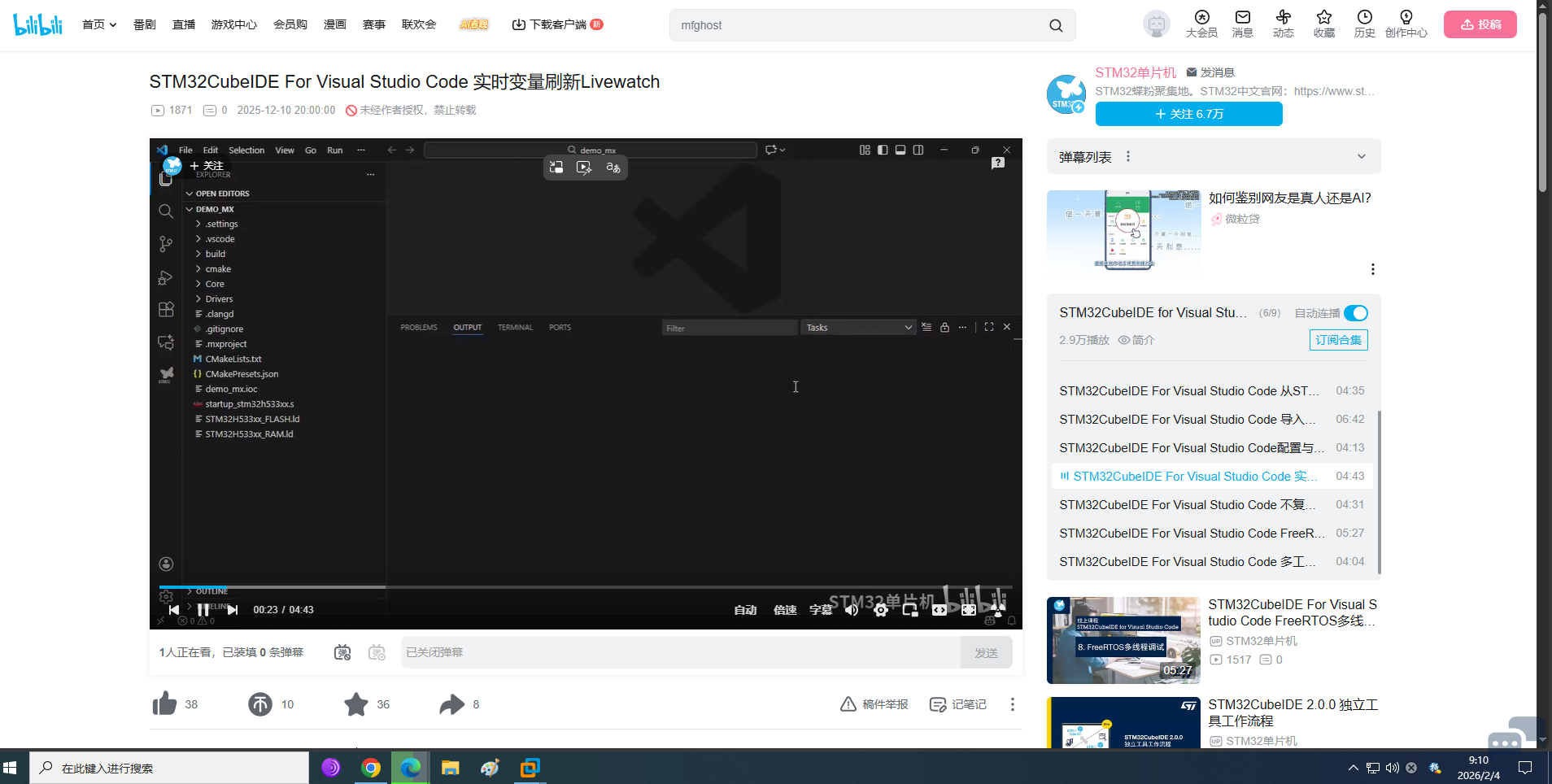Pause the video playback

tap(203, 610)
